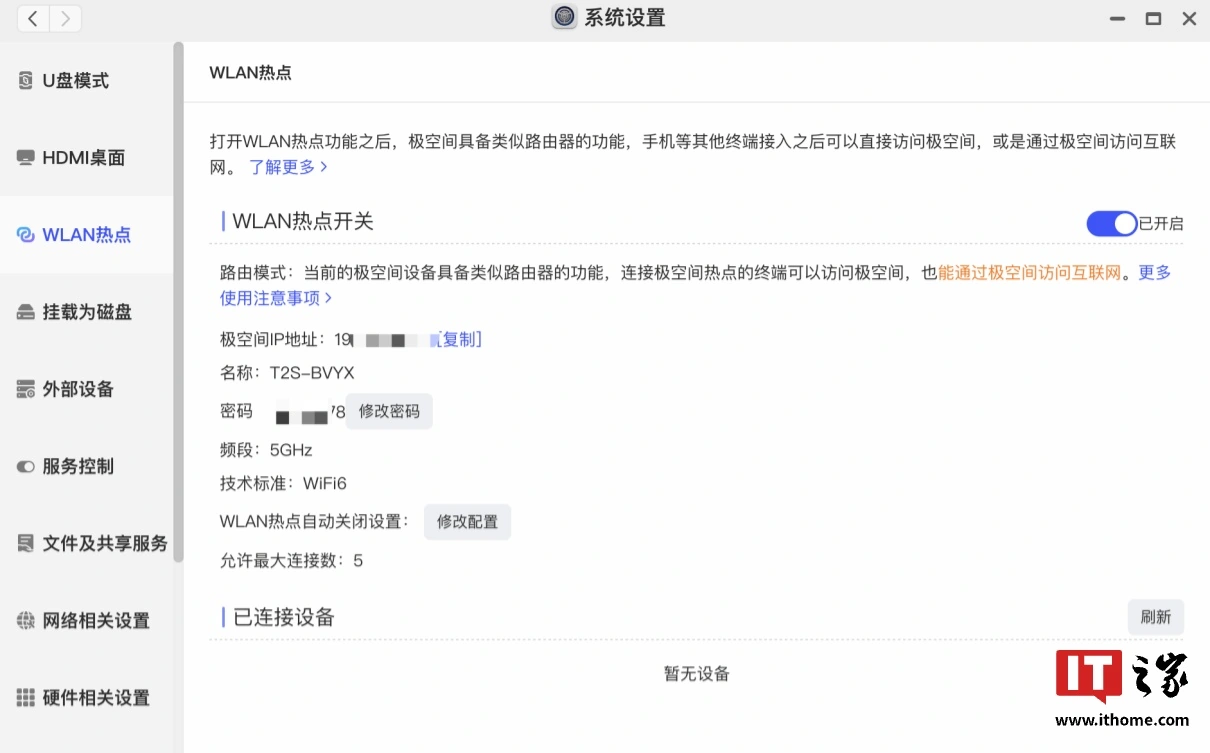
Task: Click the WLAN热点 sidebar icon
Action: point(26,235)
